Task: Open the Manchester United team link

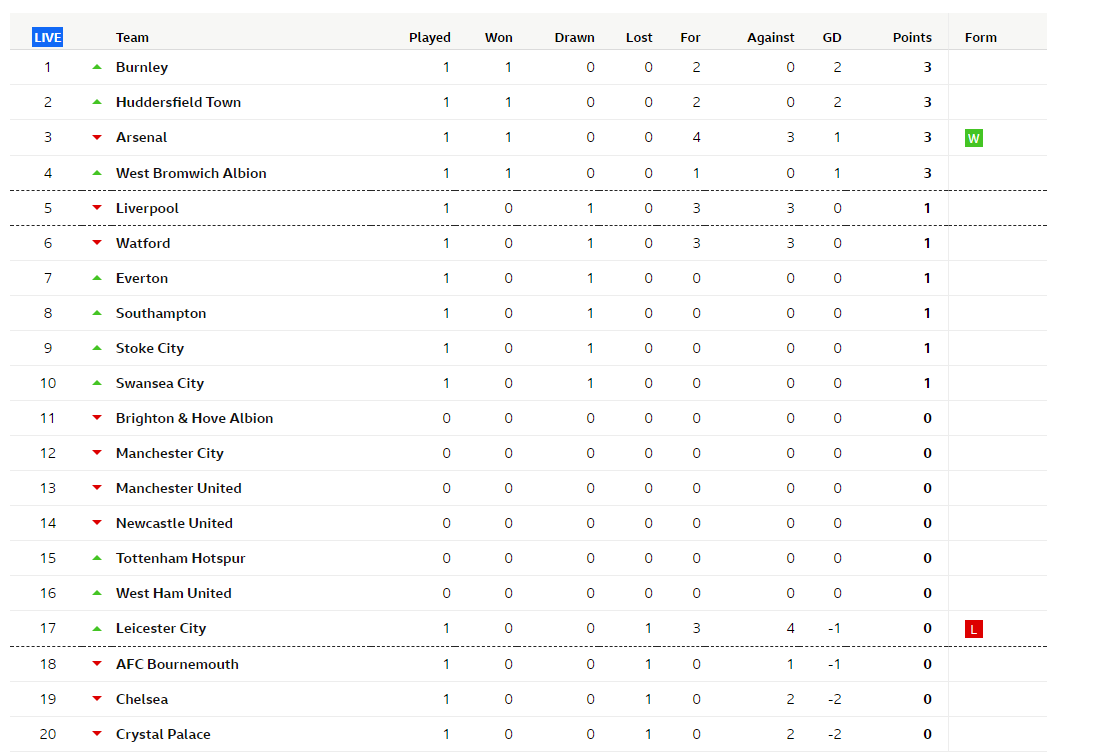Action: click(x=178, y=488)
